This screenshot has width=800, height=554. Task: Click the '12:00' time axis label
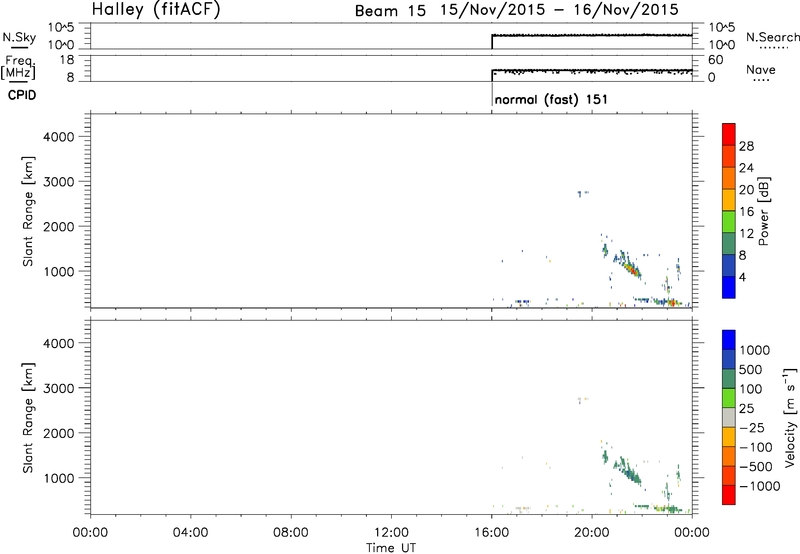pos(391,533)
